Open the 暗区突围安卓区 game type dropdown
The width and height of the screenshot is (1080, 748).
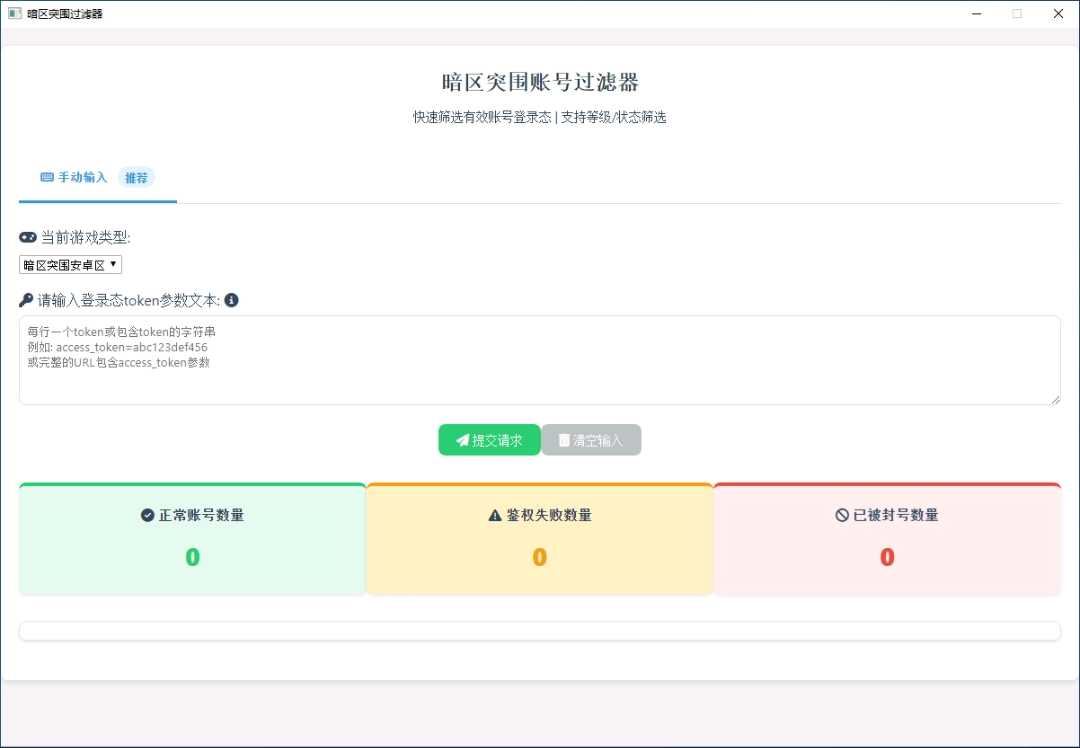pos(70,264)
